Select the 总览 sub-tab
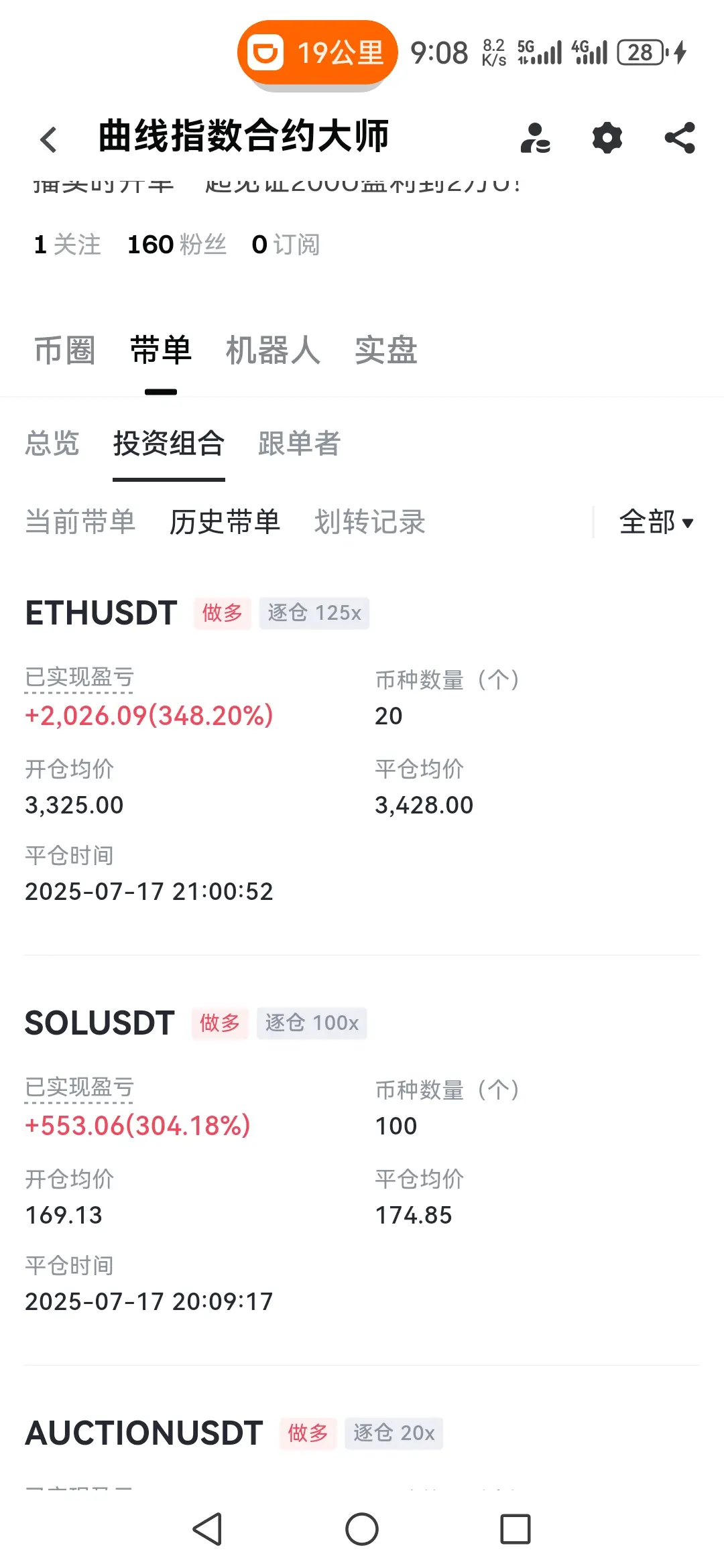724x1568 pixels. coord(52,443)
